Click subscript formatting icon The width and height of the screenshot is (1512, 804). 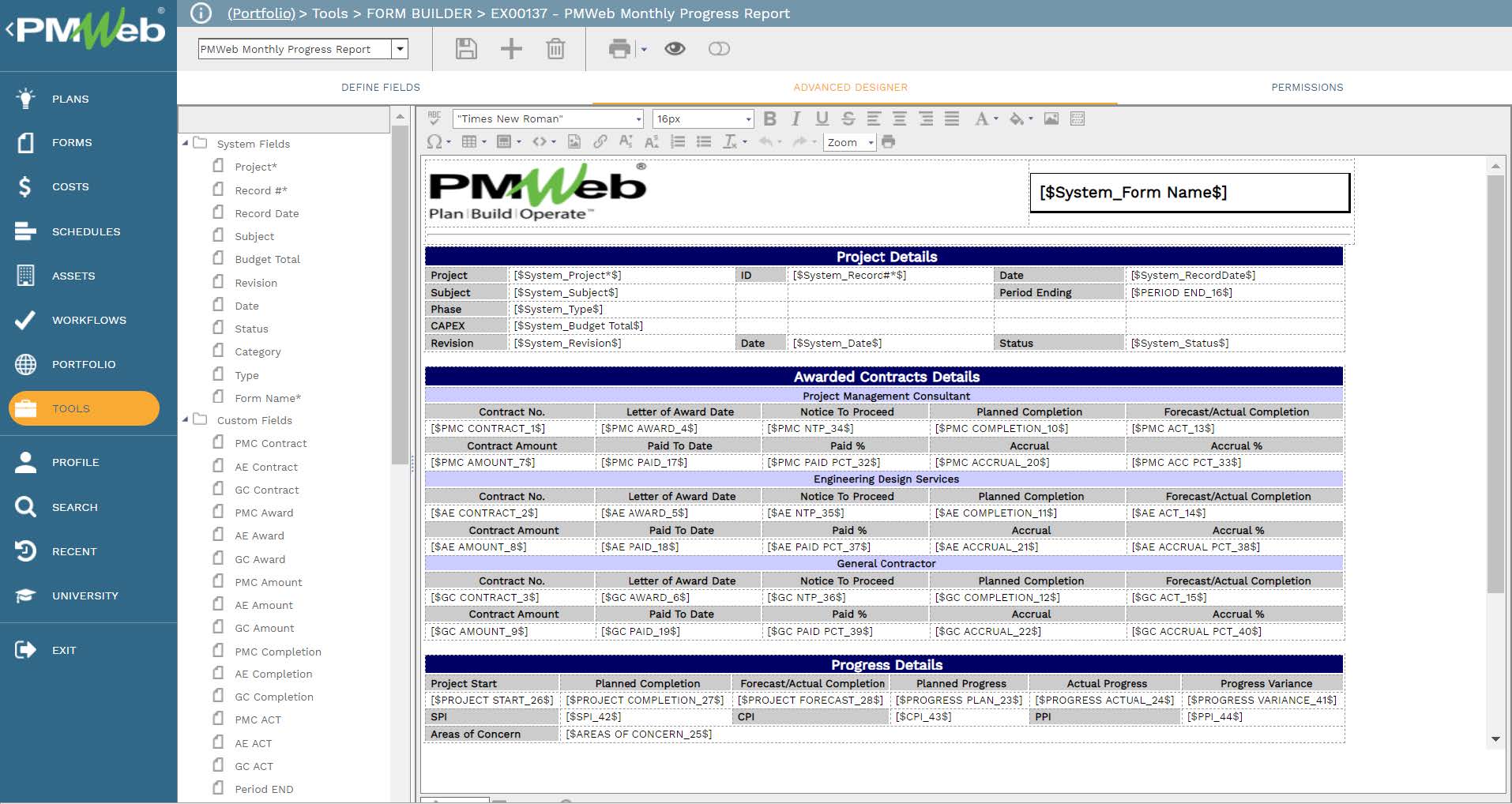pos(652,141)
